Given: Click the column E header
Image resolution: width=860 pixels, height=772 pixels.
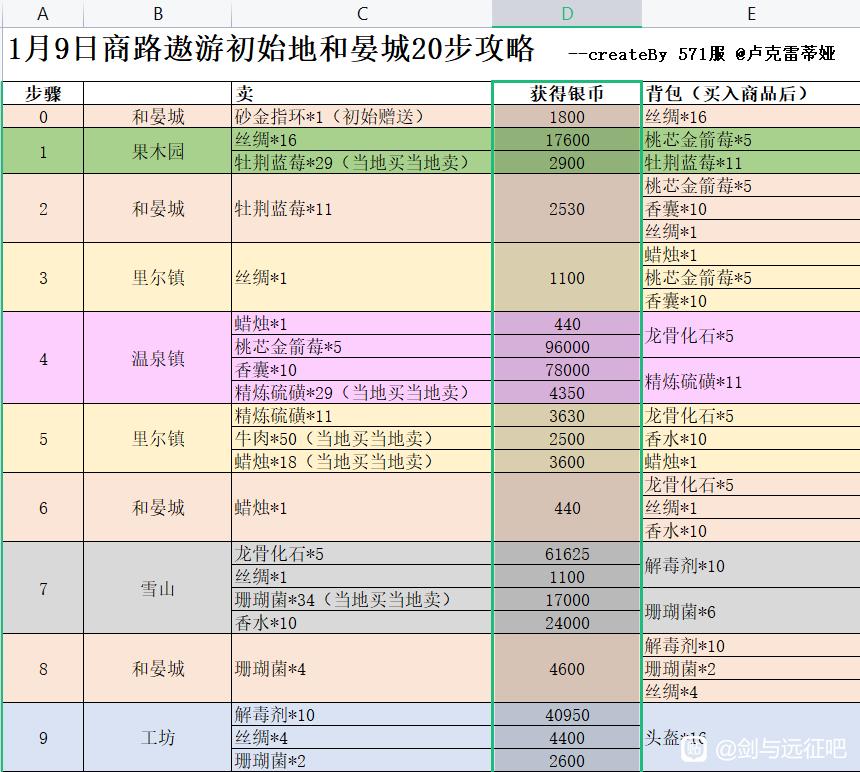Looking at the screenshot, I should pos(750,13).
